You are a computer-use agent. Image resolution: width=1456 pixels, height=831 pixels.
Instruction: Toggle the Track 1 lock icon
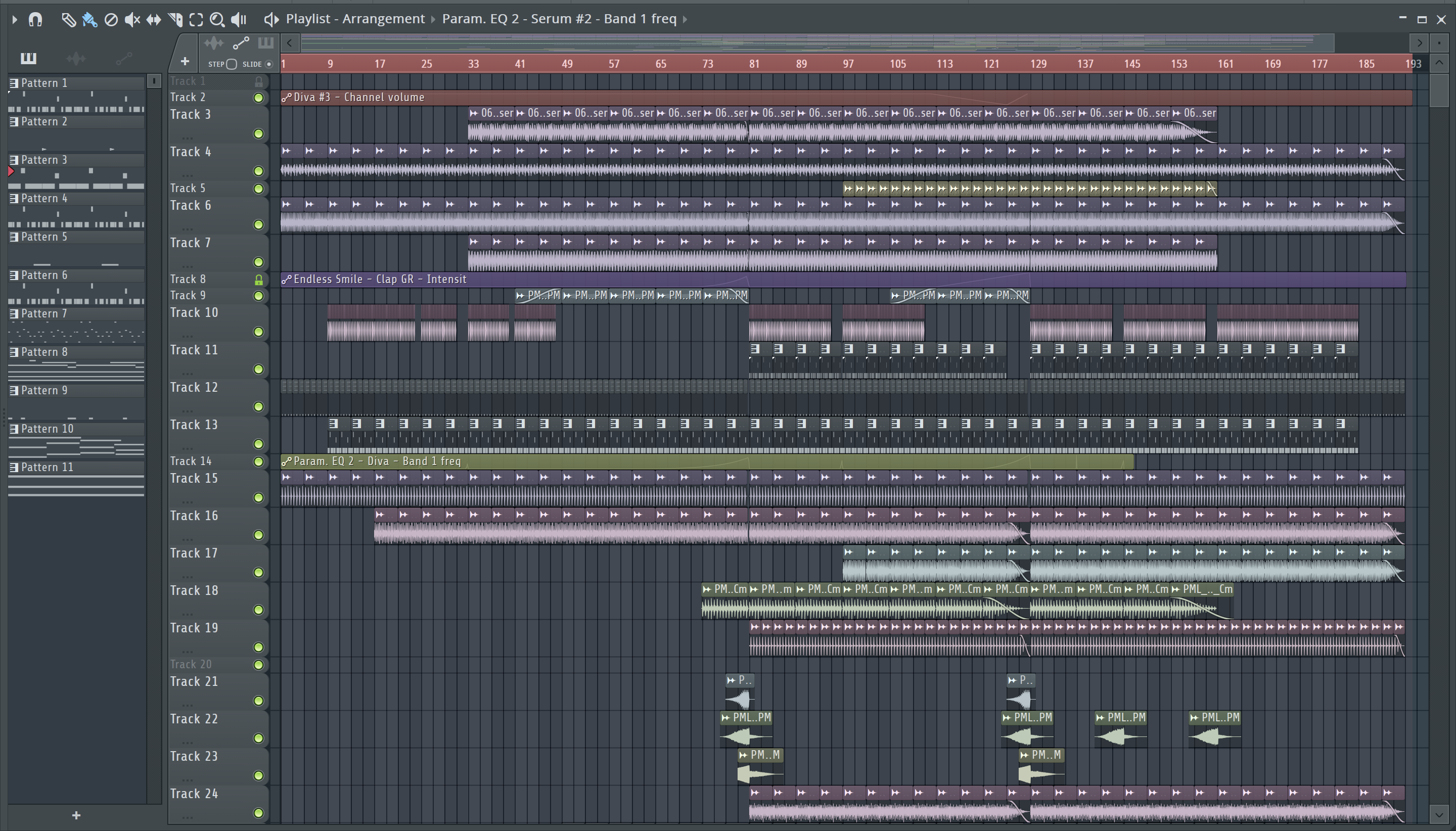(x=258, y=81)
